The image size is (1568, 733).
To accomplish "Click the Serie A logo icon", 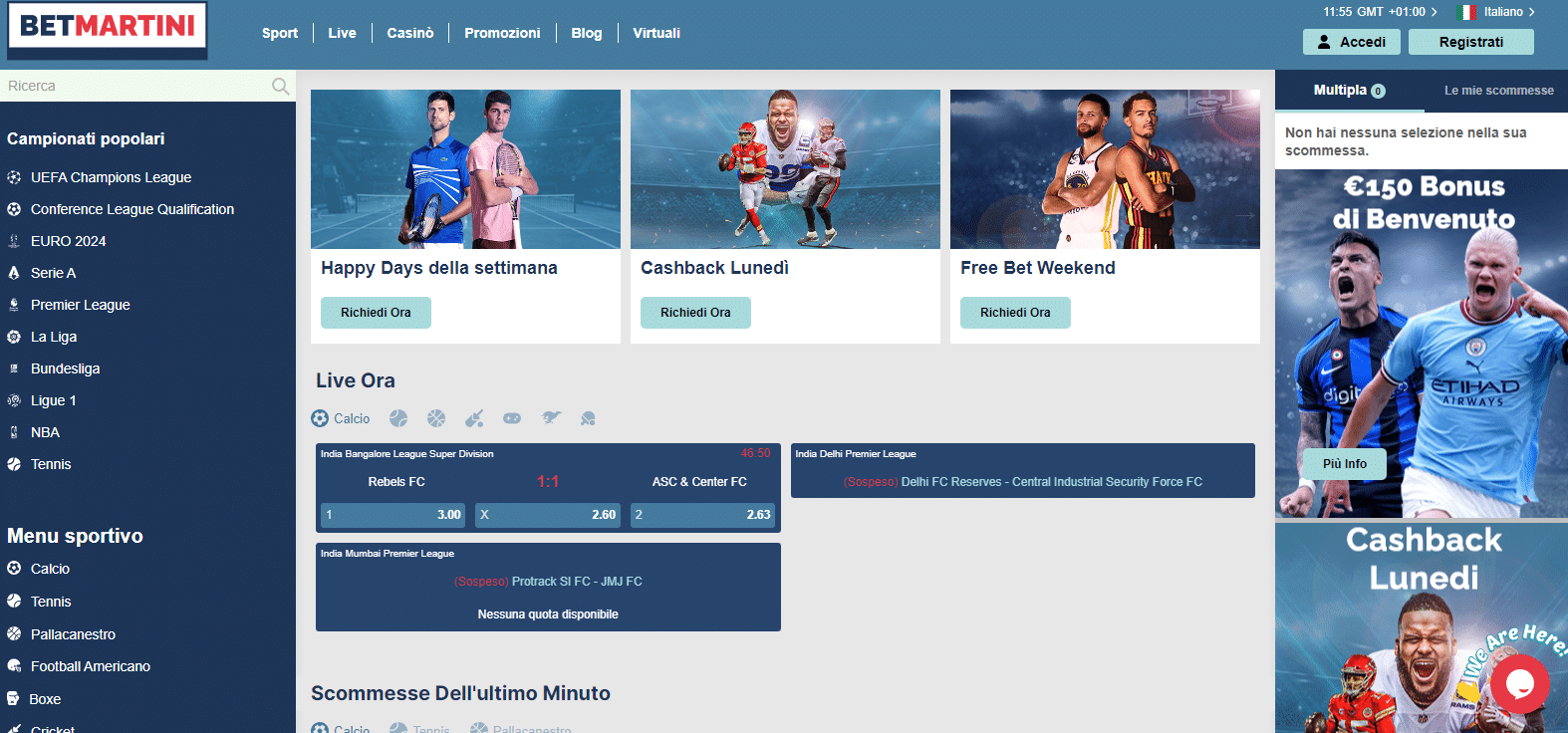I will (14, 273).
